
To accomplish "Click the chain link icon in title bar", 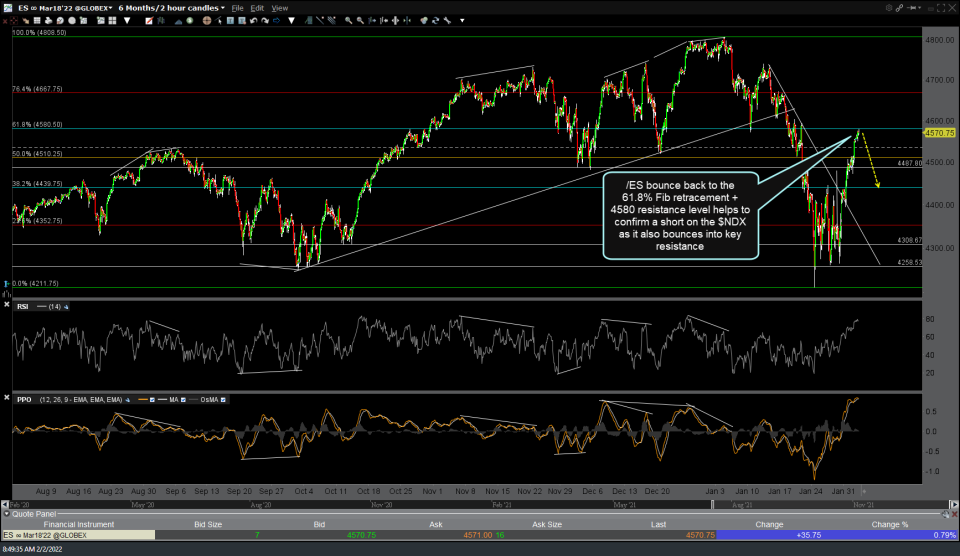I will point(899,7).
